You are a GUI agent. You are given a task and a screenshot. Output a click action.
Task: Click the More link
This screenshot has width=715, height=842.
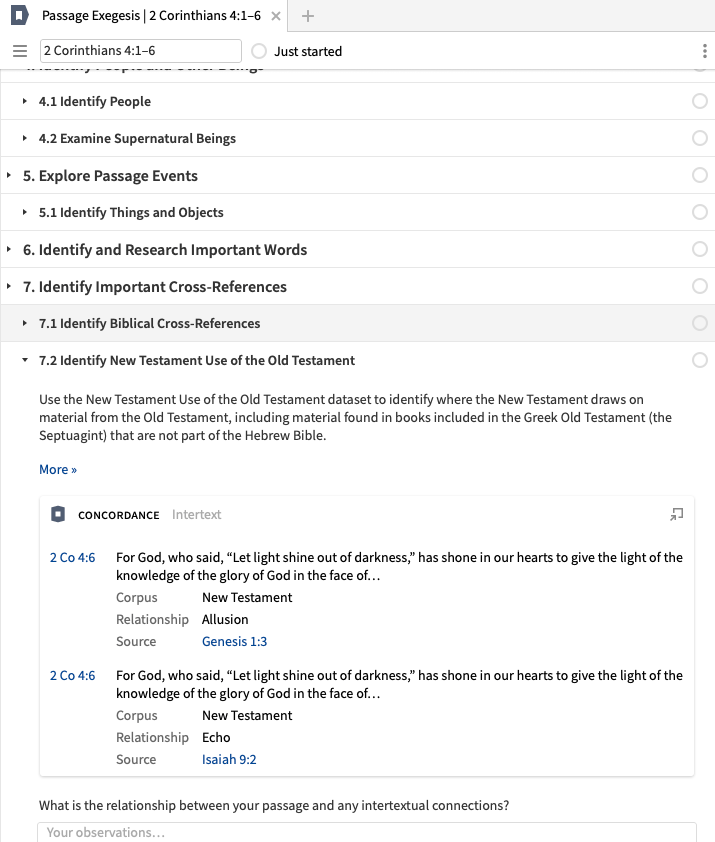57,470
